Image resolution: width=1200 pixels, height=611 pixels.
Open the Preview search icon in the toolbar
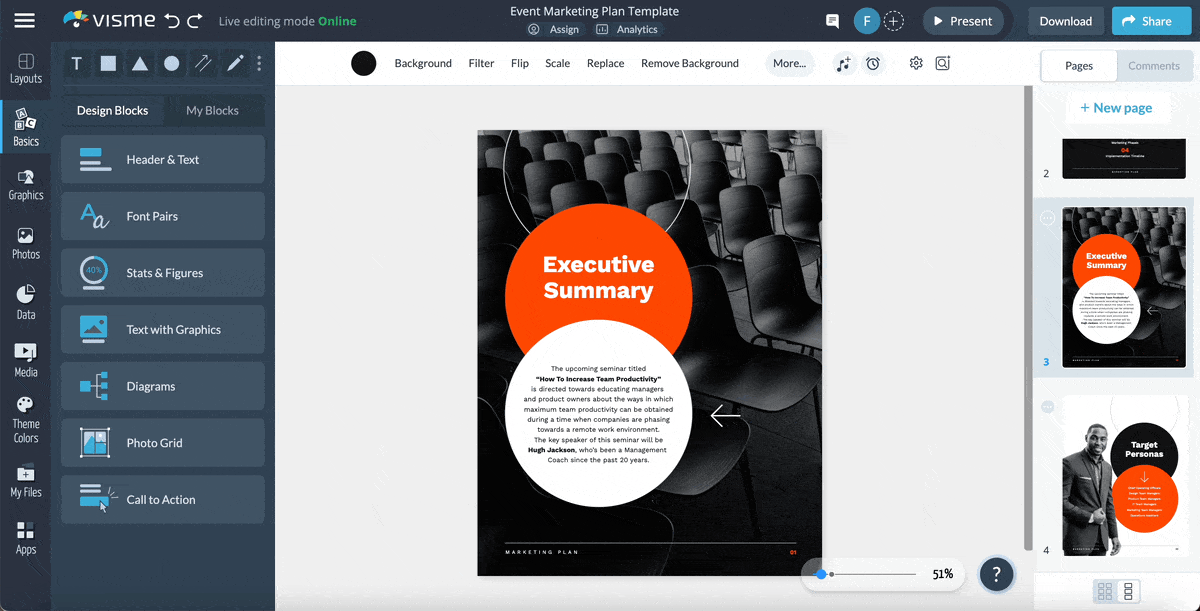(x=942, y=62)
